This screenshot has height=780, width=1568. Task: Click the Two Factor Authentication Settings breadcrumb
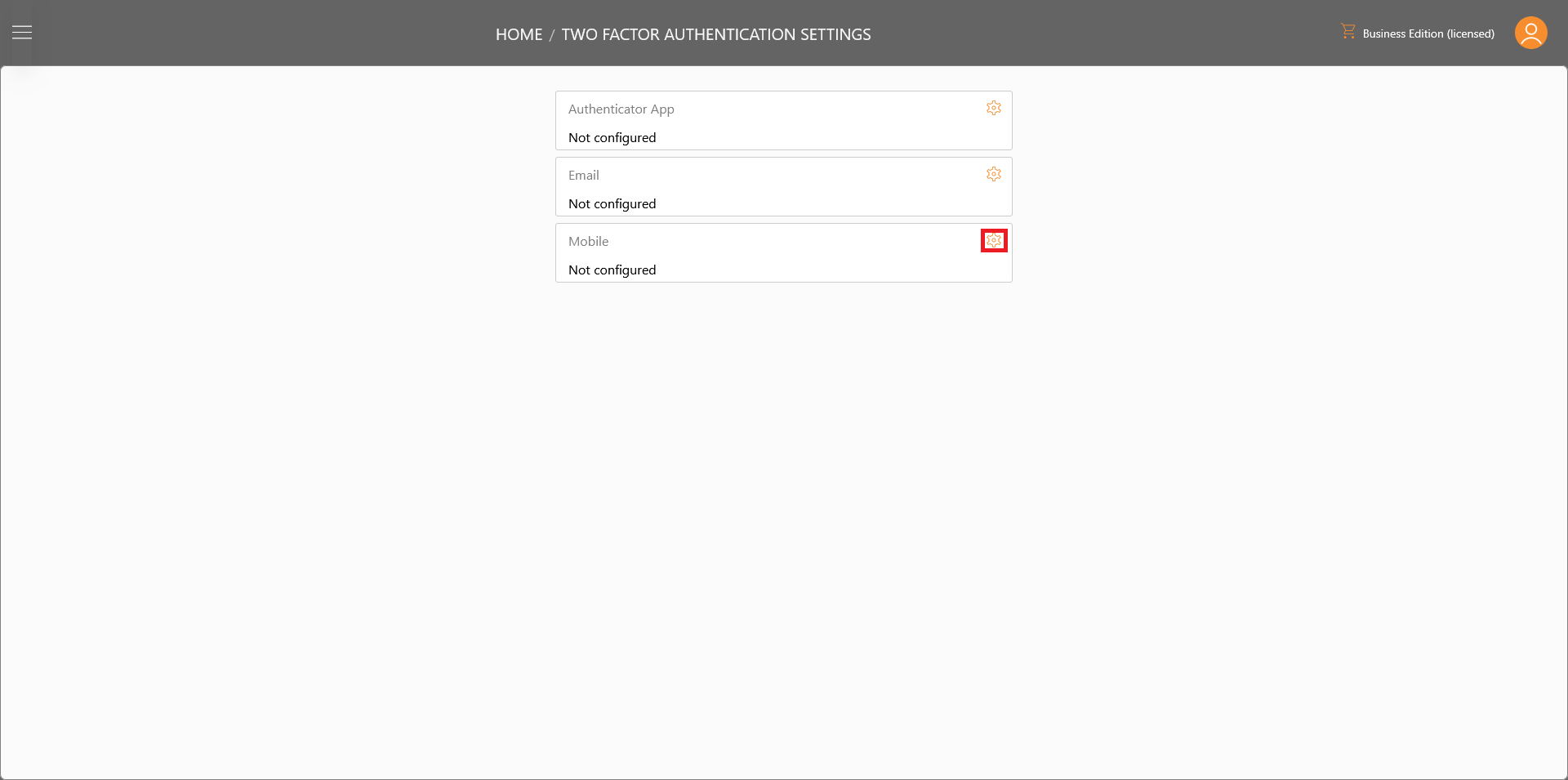click(716, 34)
